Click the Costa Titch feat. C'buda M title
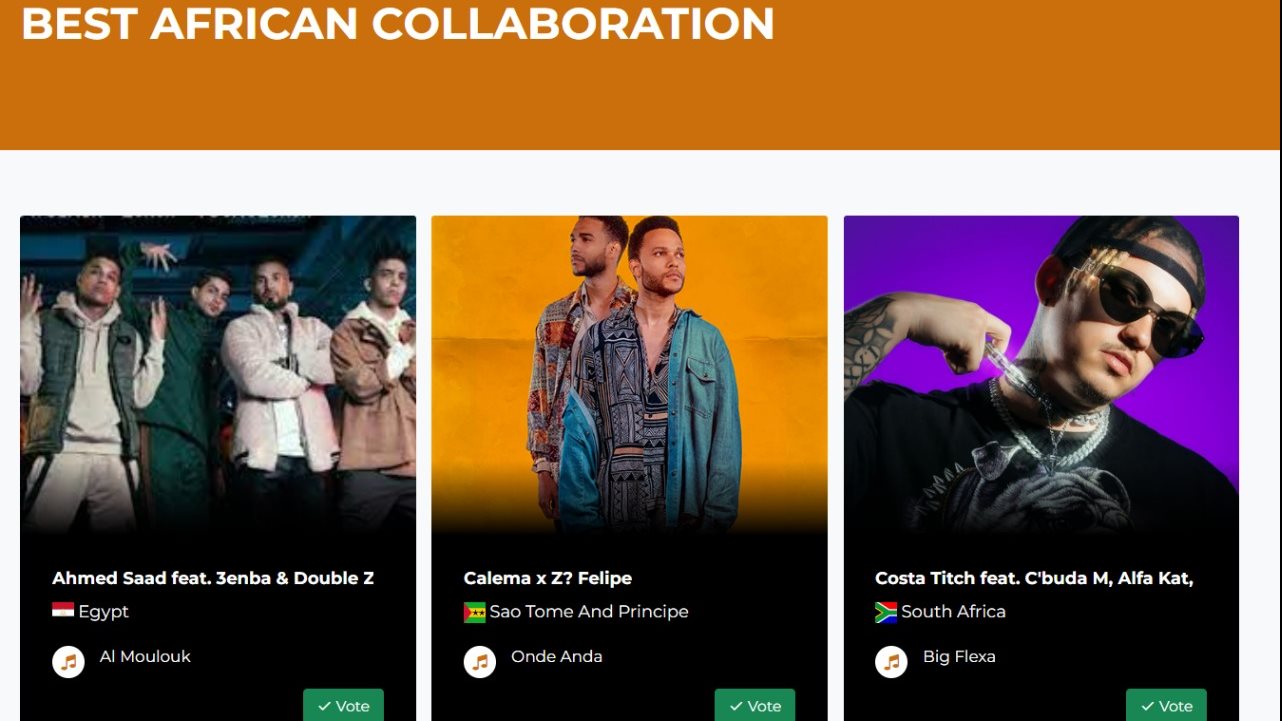The image size is (1282, 721). coord(1034,578)
